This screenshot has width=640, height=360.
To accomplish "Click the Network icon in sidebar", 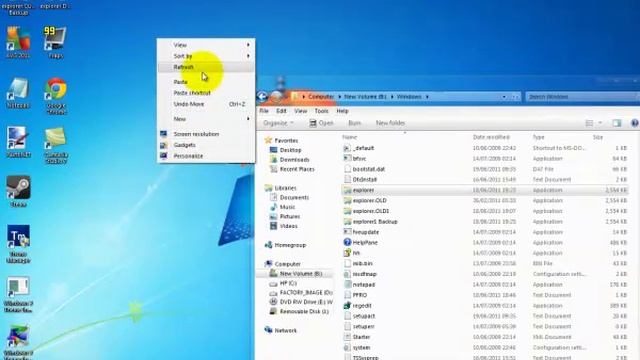I will click(268, 330).
